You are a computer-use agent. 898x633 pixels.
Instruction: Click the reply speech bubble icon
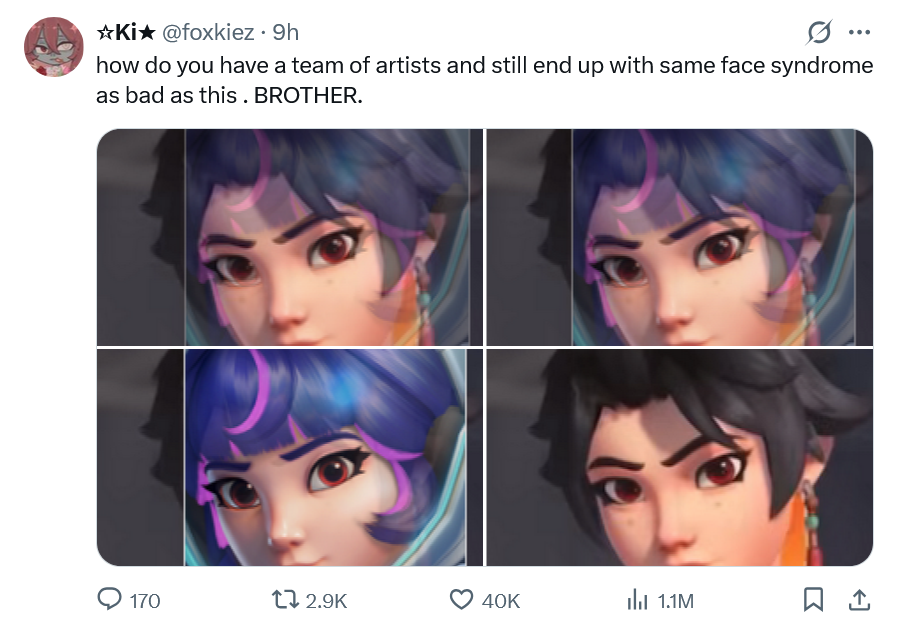(x=109, y=600)
